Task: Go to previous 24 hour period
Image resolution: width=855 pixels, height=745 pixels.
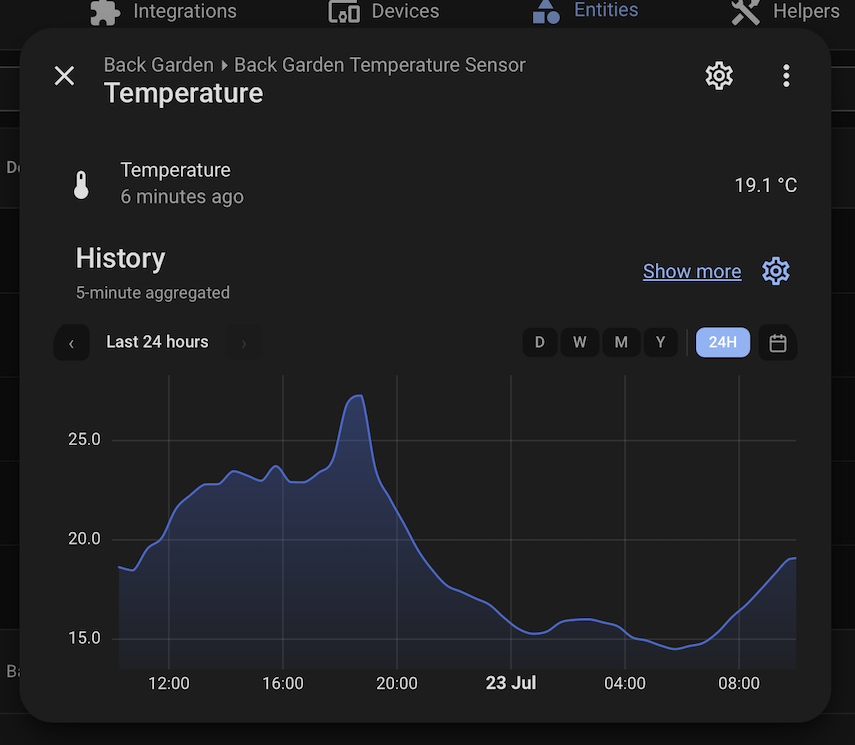Action: coord(71,343)
